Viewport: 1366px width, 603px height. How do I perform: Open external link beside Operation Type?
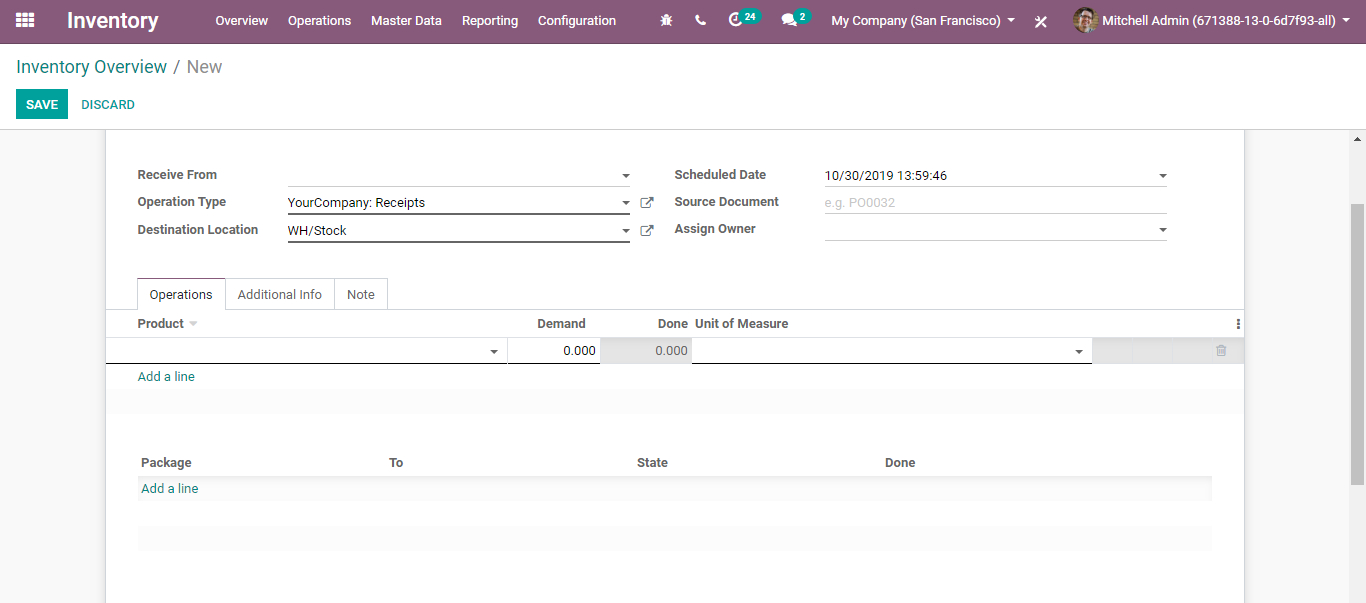[x=647, y=203]
